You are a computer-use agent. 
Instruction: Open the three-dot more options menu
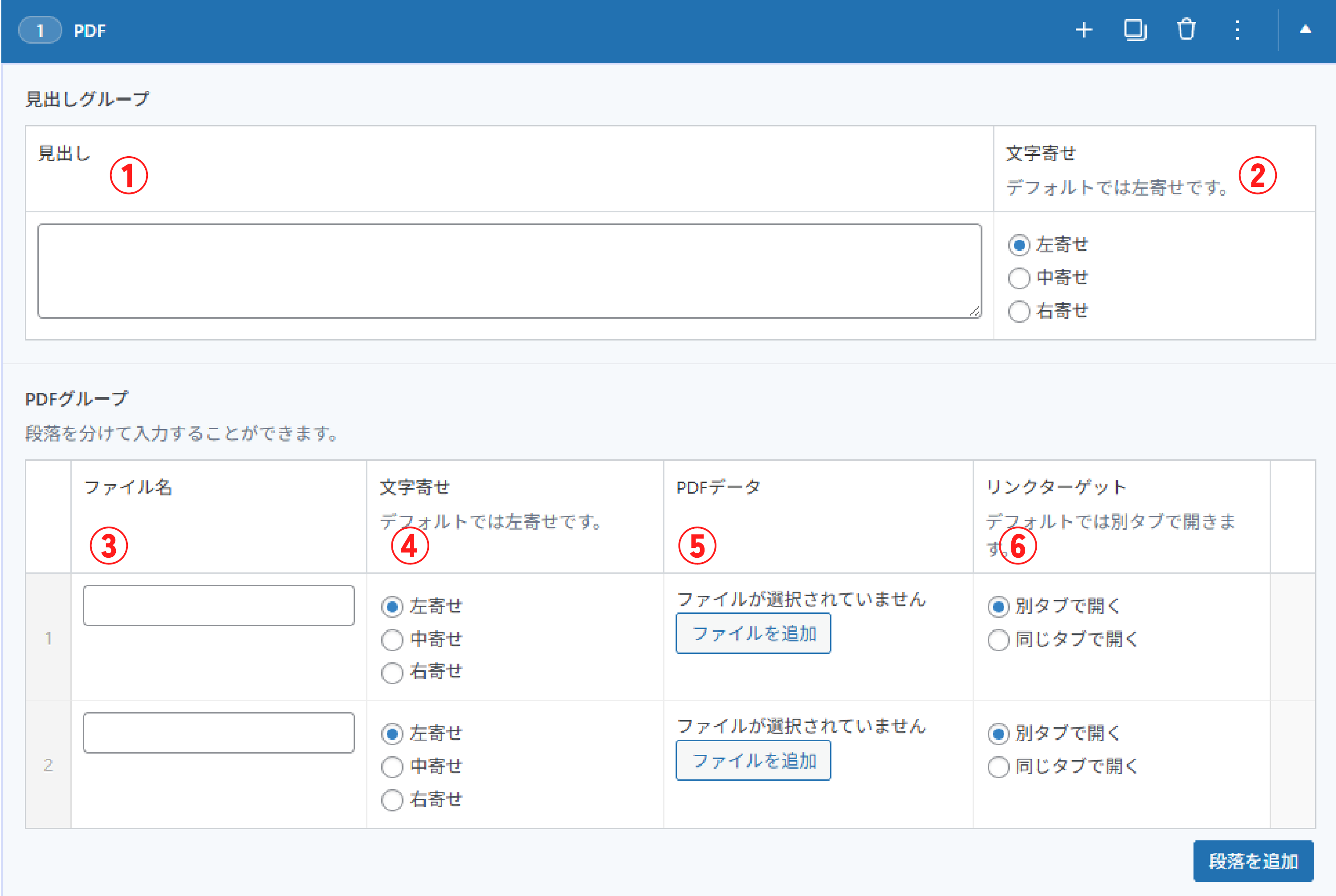point(1237,30)
